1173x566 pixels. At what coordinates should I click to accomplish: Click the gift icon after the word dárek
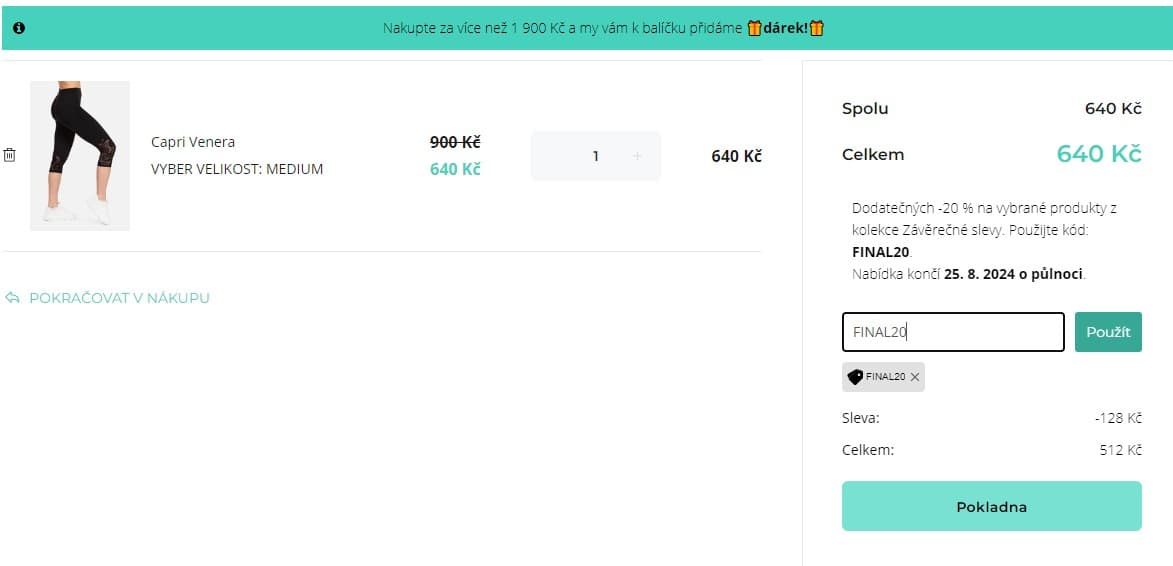(x=816, y=28)
